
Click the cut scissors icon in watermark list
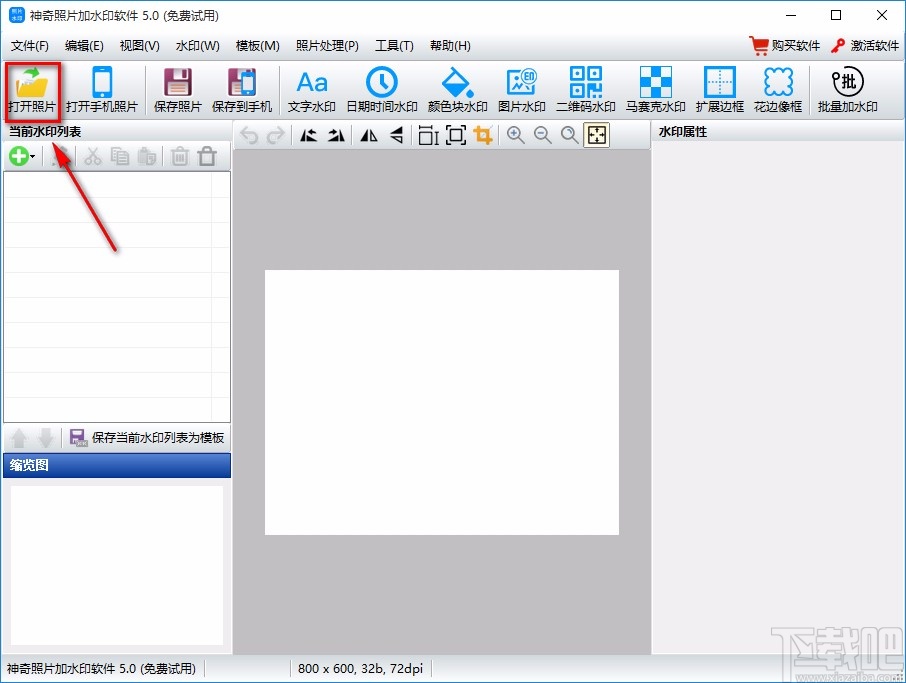[x=92, y=157]
